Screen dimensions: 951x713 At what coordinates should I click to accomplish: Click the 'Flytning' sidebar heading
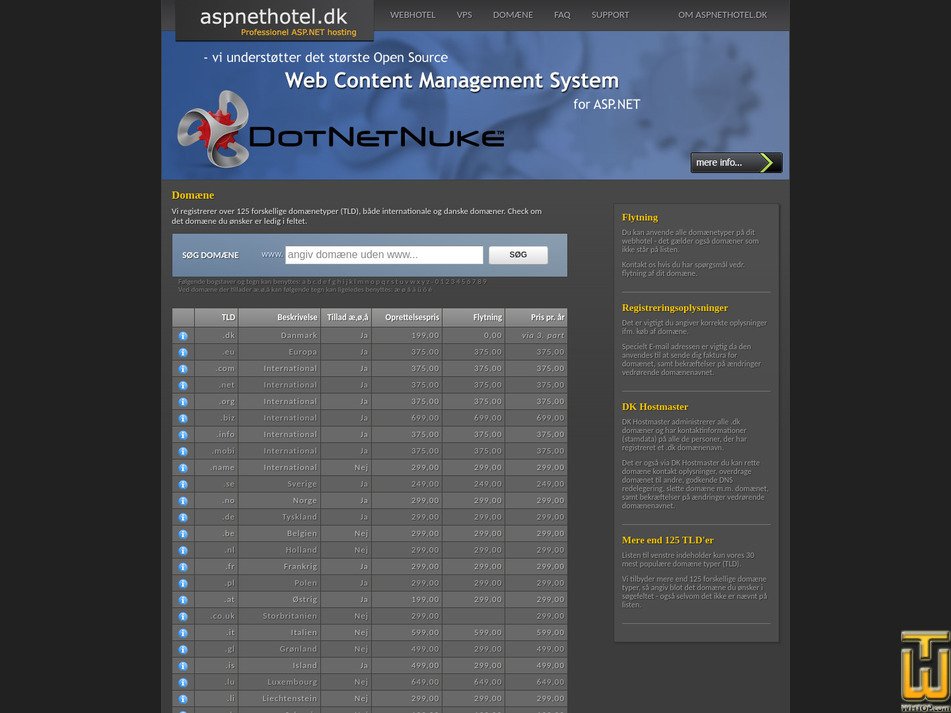pyautogui.click(x=639, y=217)
